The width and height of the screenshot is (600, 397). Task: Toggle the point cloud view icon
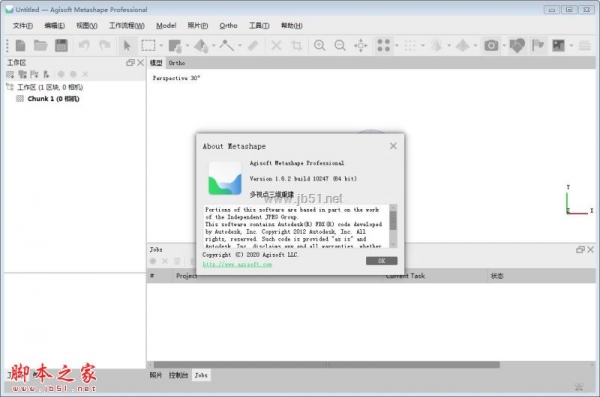pyautogui.click(x=383, y=46)
